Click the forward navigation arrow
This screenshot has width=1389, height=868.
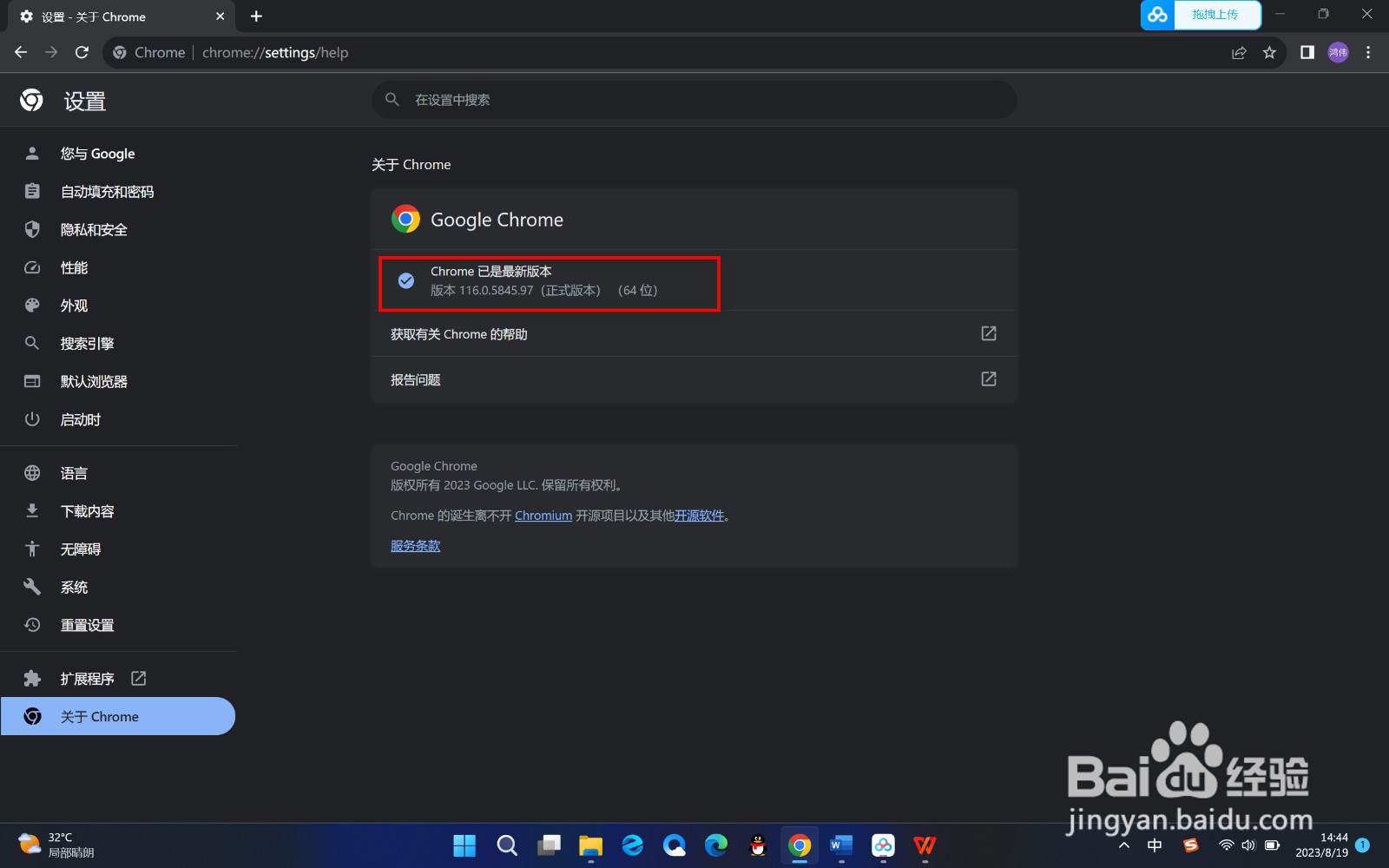pyautogui.click(x=51, y=52)
